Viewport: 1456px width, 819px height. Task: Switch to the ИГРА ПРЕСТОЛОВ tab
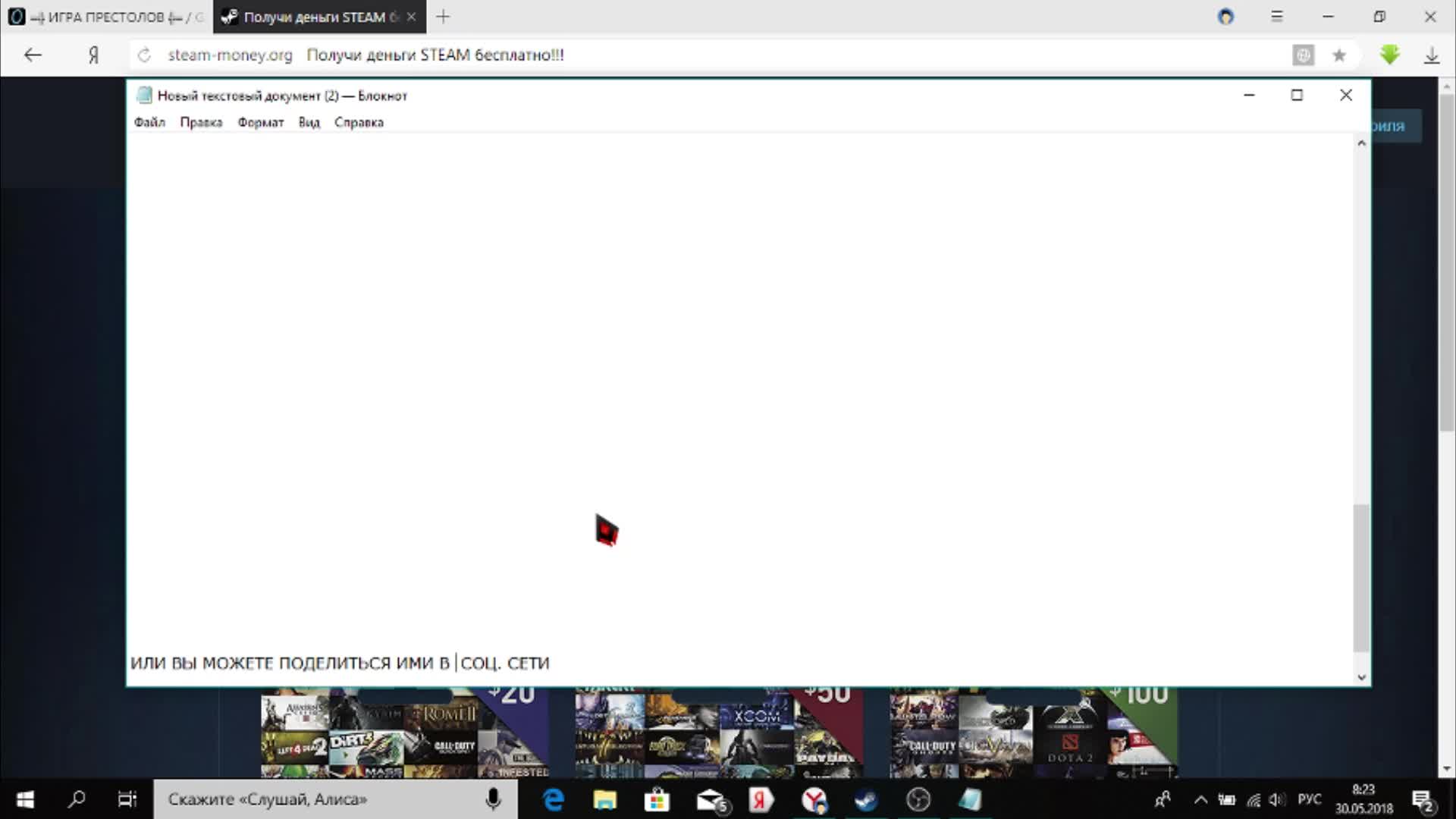106,17
